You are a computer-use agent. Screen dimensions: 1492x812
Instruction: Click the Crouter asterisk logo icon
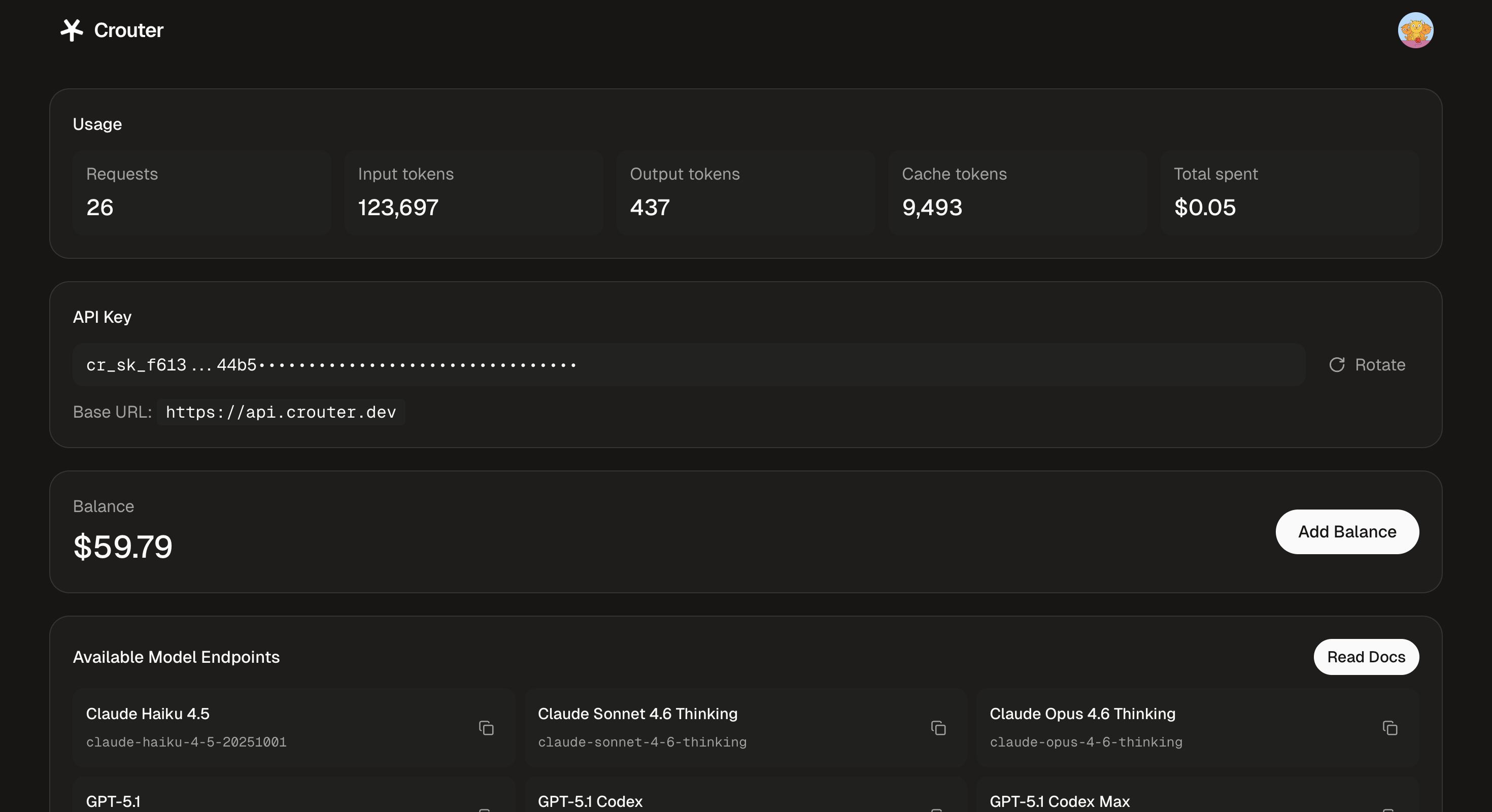[72, 30]
